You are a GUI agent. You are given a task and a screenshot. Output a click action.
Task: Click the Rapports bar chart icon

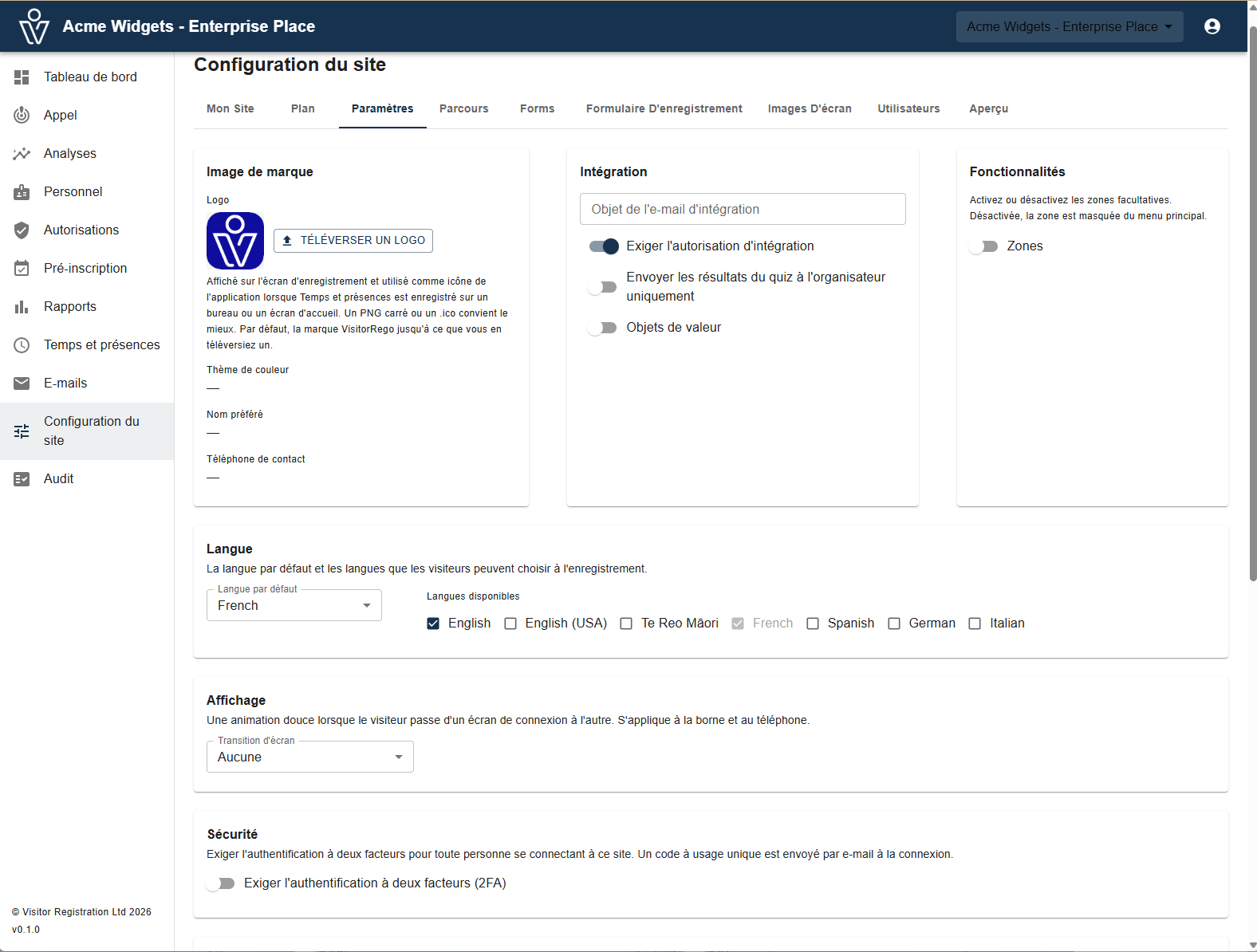22,306
